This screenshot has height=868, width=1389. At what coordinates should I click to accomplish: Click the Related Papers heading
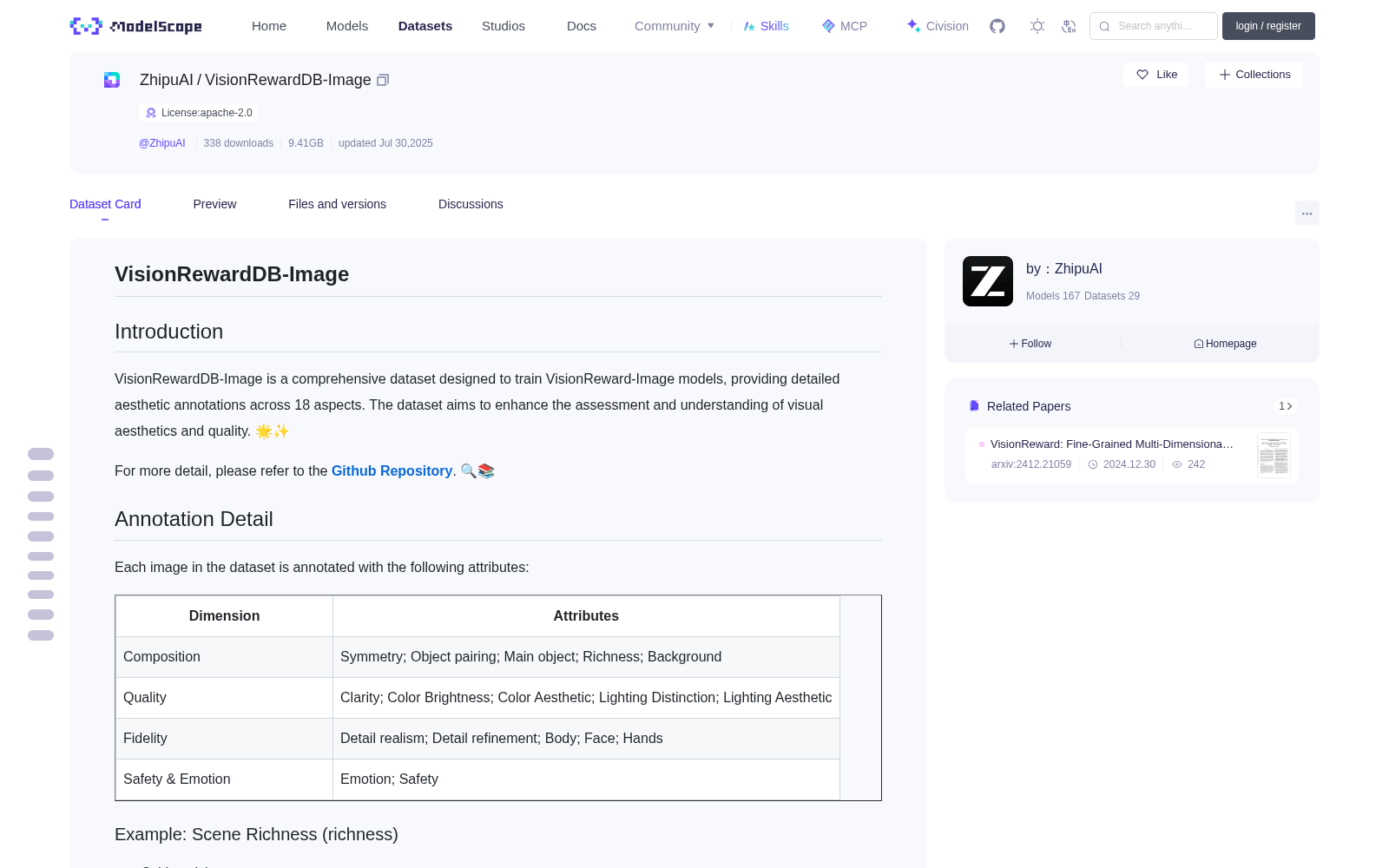pos(1029,406)
